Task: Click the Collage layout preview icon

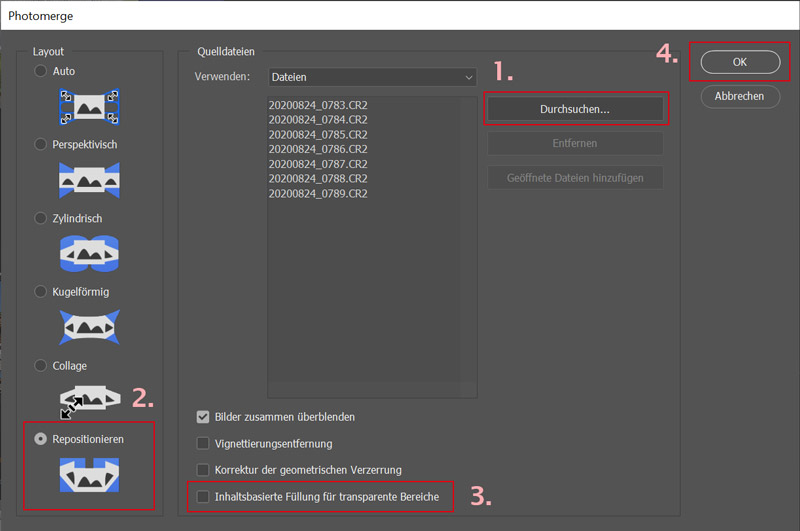Action: point(89,401)
